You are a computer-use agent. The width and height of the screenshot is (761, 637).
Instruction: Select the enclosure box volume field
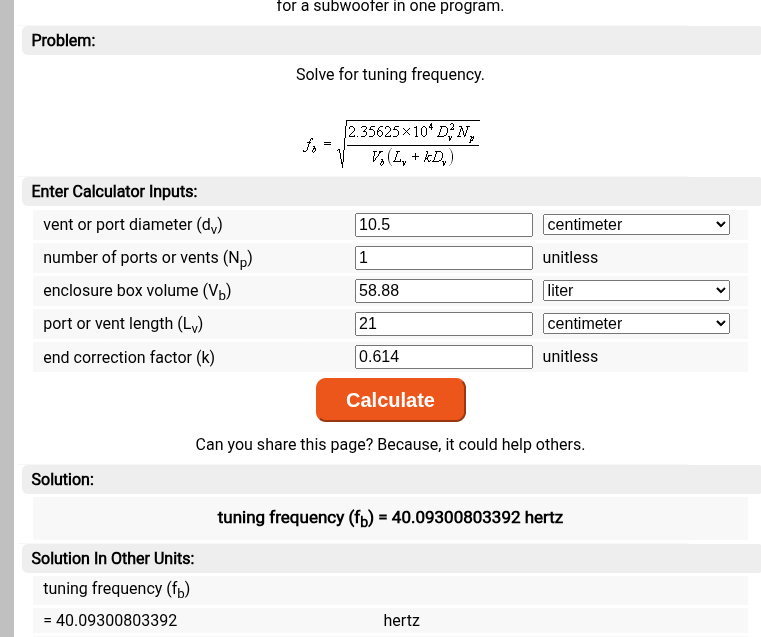pyautogui.click(x=443, y=291)
